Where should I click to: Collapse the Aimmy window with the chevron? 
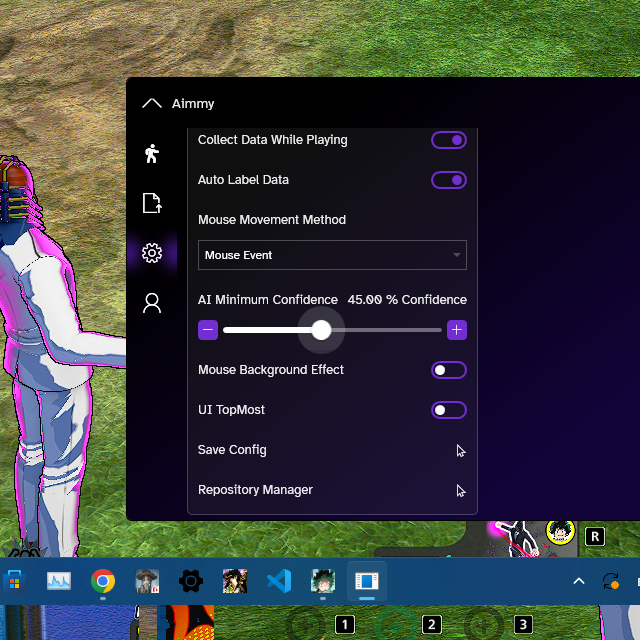pos(152,103)
